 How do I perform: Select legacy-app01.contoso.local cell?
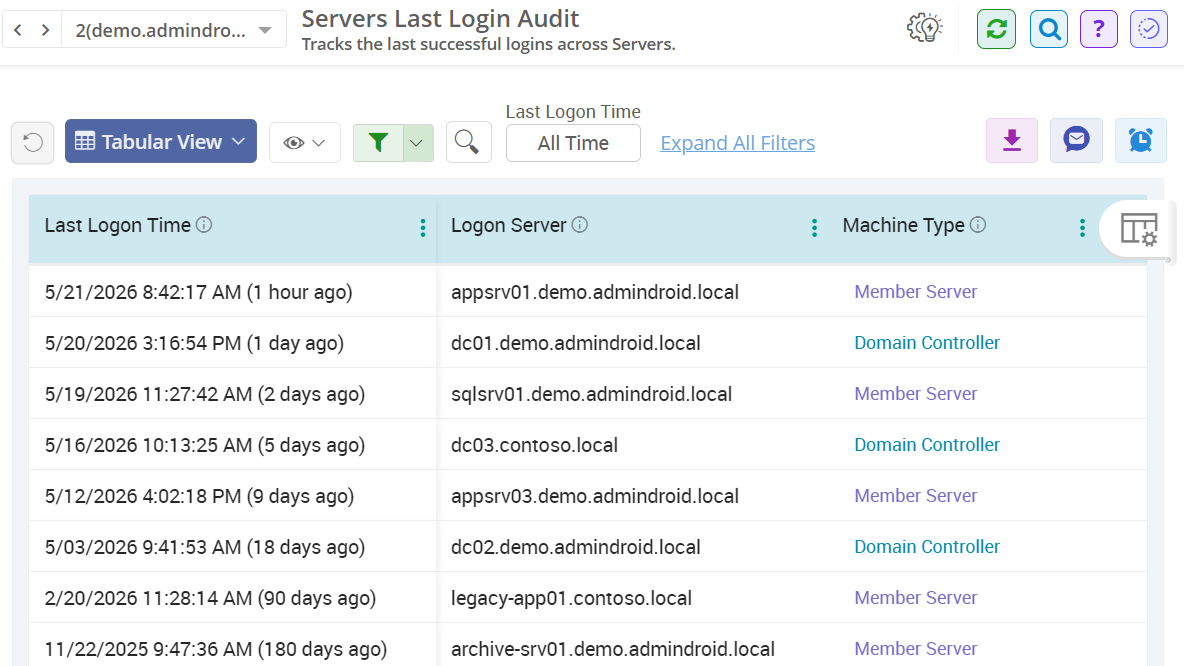tap(571, 598)
